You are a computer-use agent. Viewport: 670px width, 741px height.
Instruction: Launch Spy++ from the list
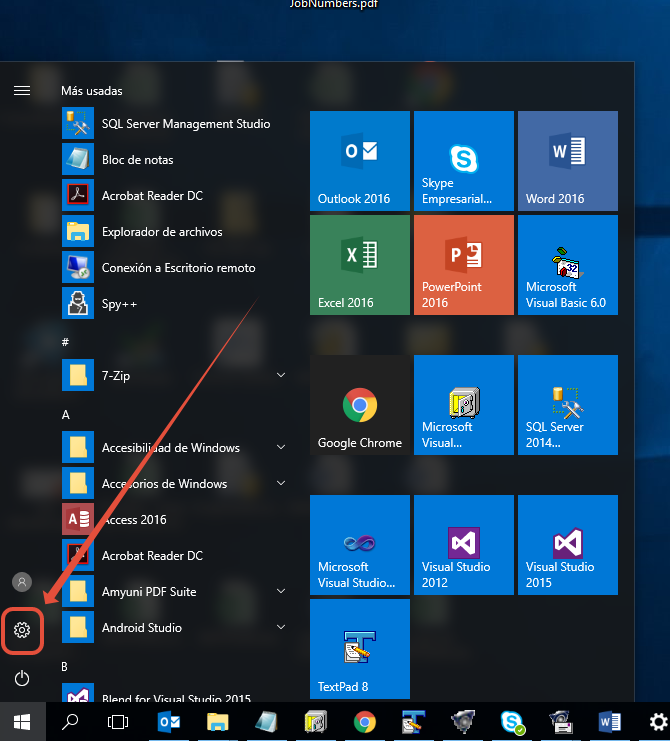(x=176, y=303)
